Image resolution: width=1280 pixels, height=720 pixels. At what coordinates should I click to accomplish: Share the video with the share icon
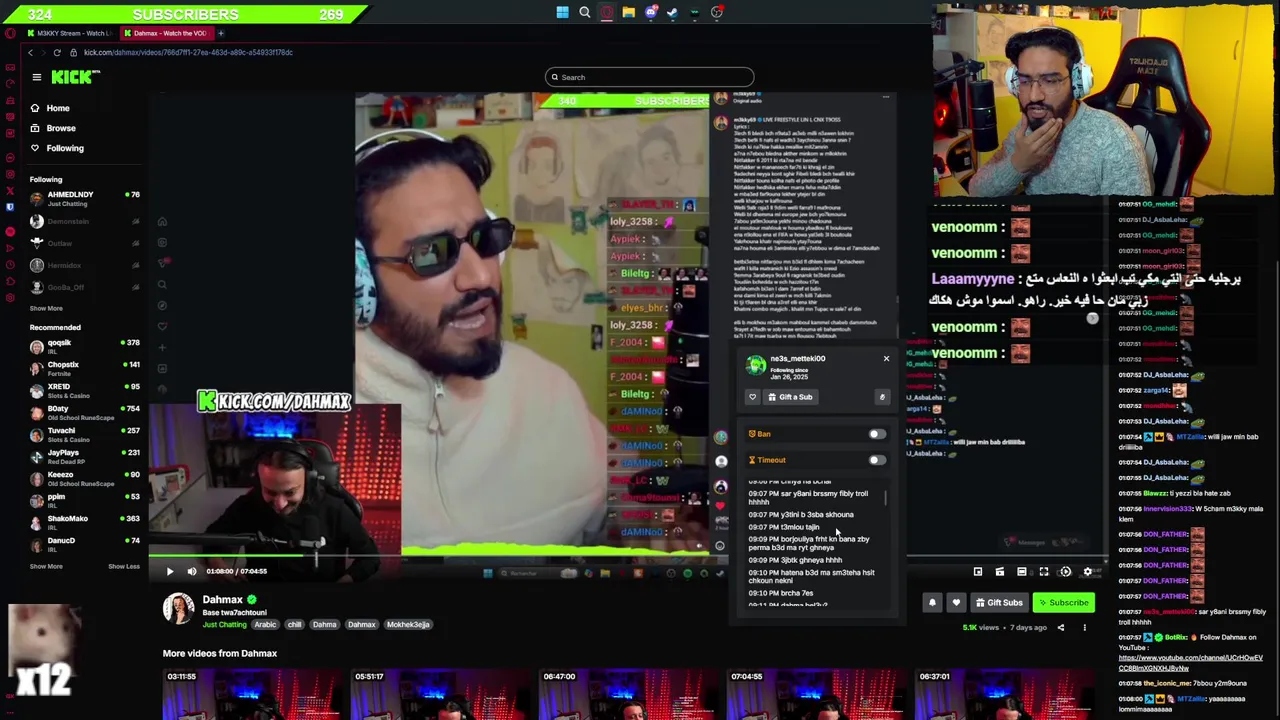pos(1061,628)
